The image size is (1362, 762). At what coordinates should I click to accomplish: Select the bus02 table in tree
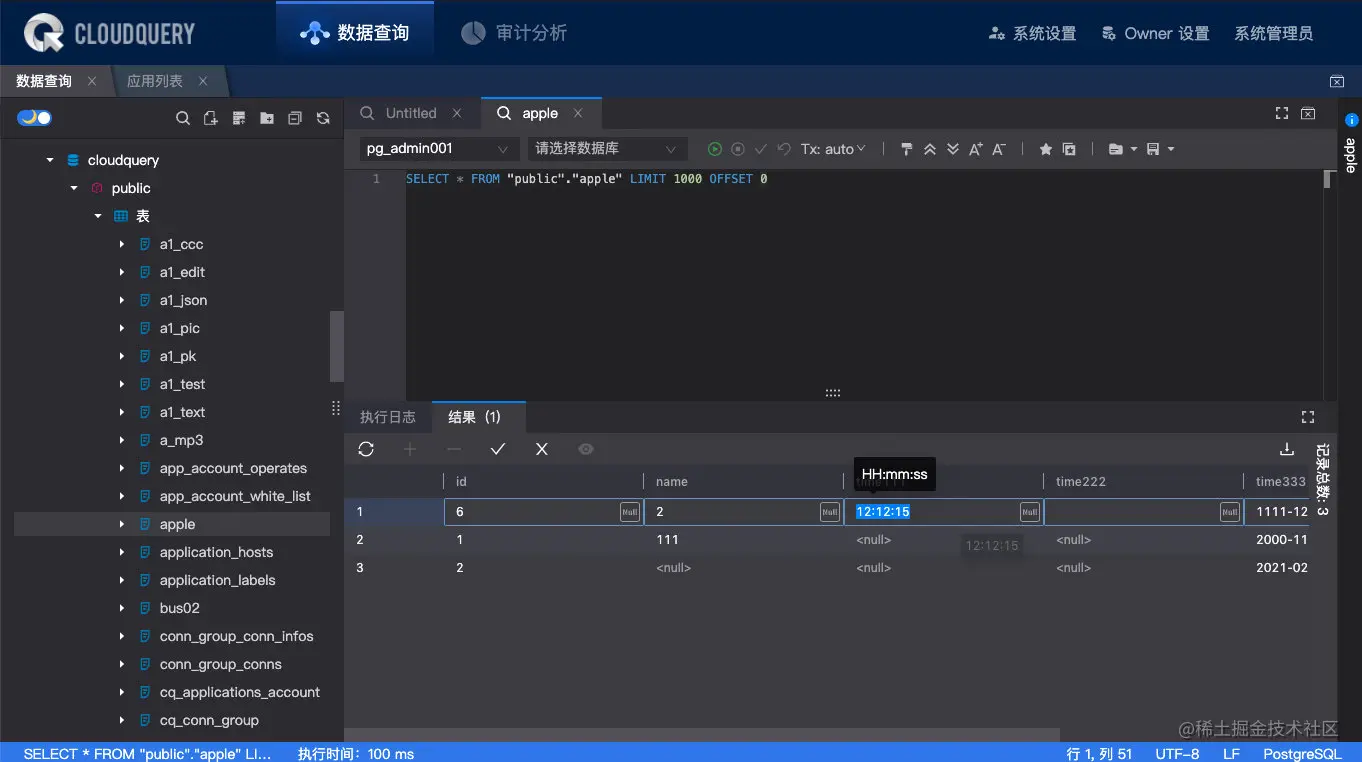click(180, 608)
